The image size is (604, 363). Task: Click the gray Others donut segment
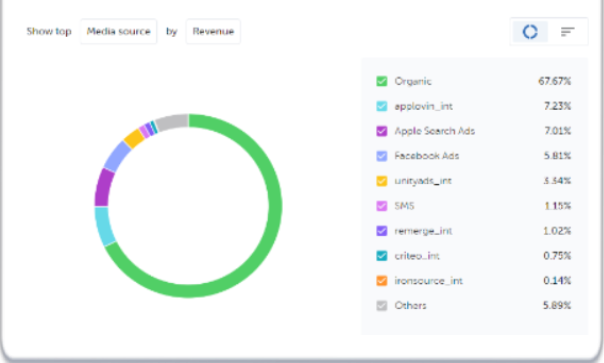[x=172, y=123]
